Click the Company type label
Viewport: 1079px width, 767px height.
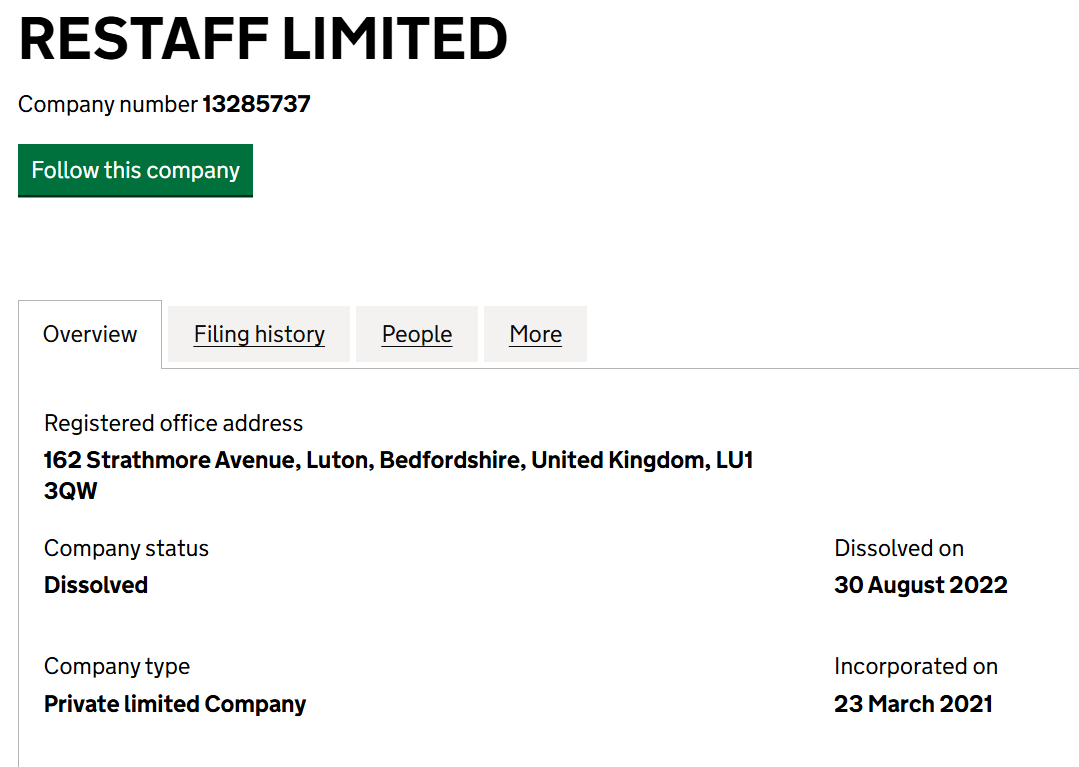(x=117, y=666)
